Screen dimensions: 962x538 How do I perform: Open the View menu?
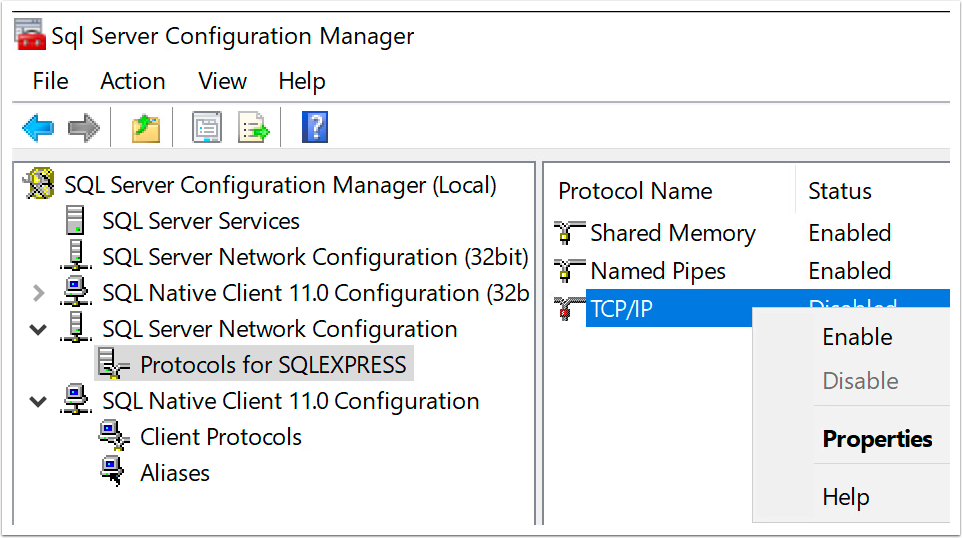[222, 81]
